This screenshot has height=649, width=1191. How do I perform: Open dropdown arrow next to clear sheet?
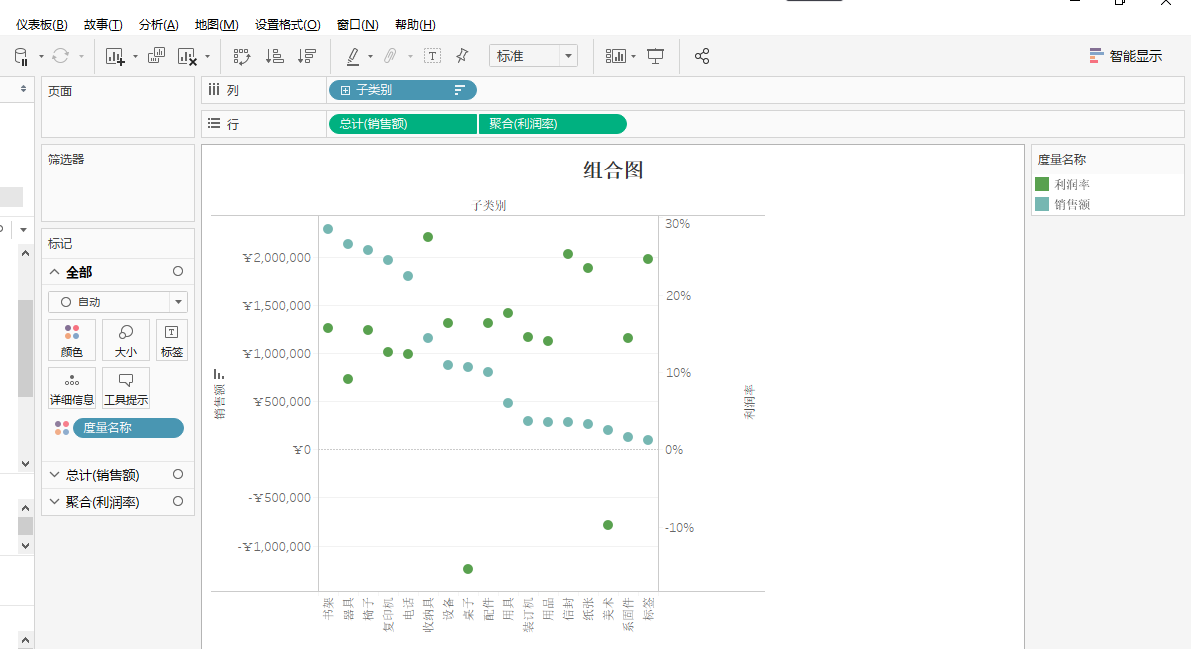[x=207, y=56]
